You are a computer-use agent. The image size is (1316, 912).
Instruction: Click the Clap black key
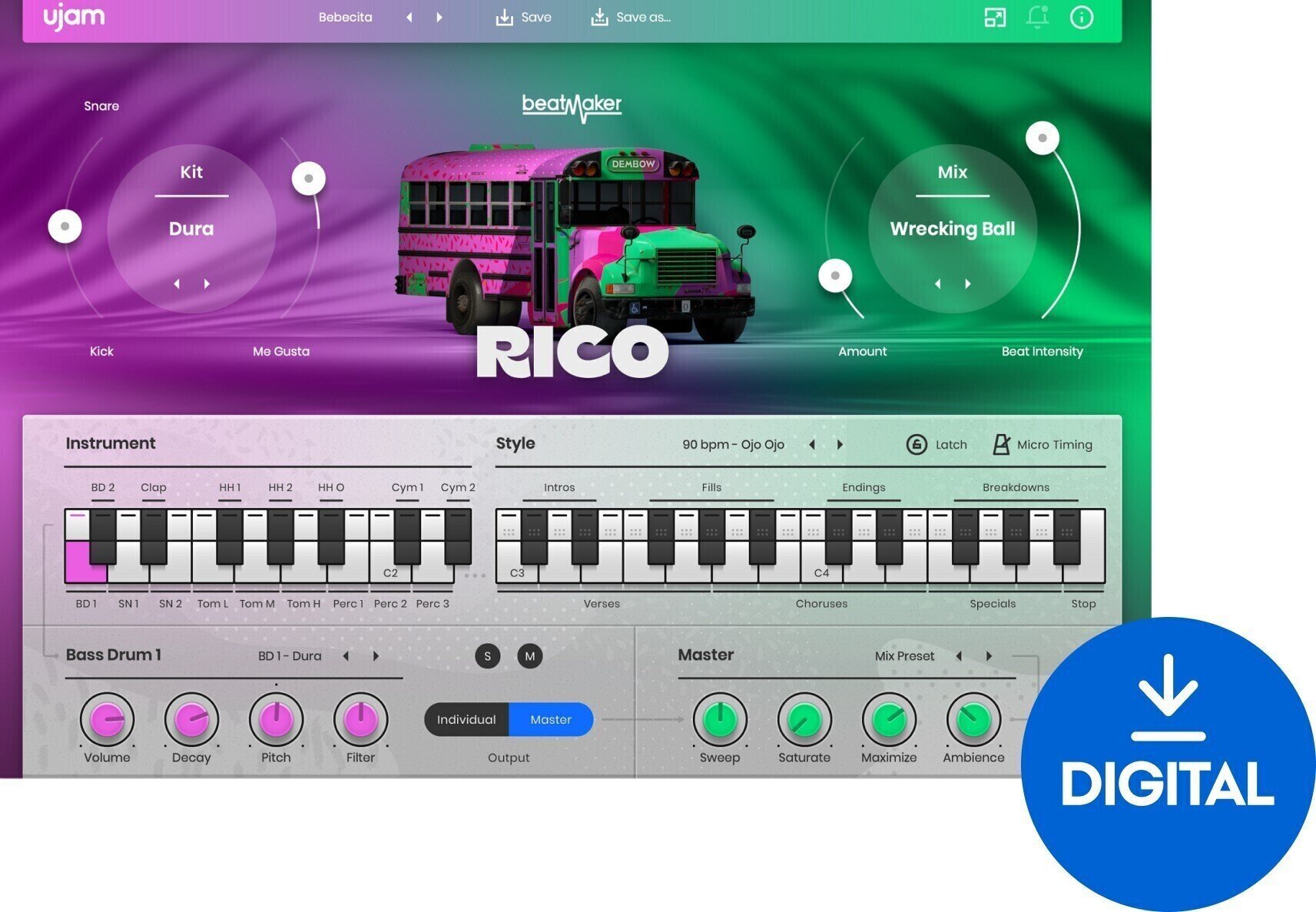(154, 536)
